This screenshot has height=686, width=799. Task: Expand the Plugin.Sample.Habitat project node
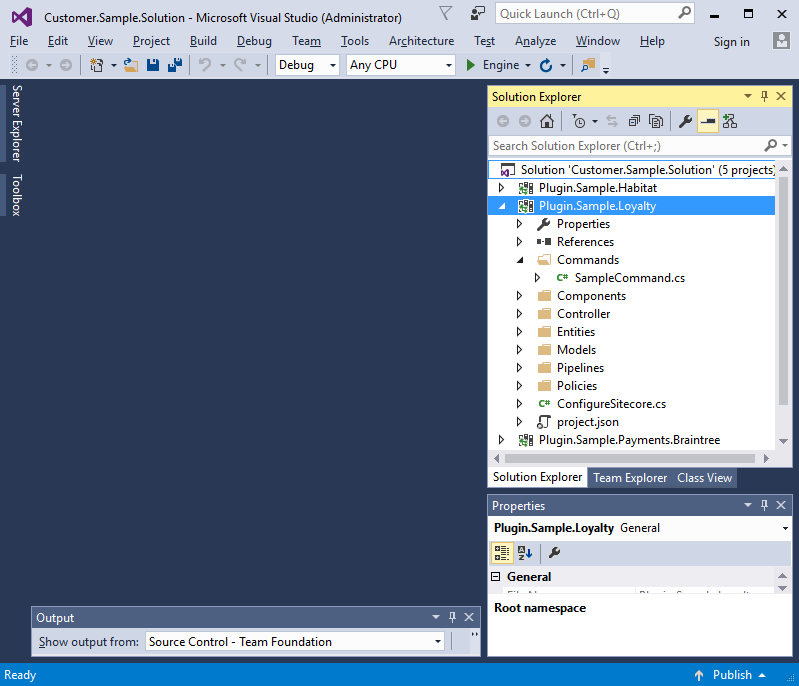pos(501,188)
